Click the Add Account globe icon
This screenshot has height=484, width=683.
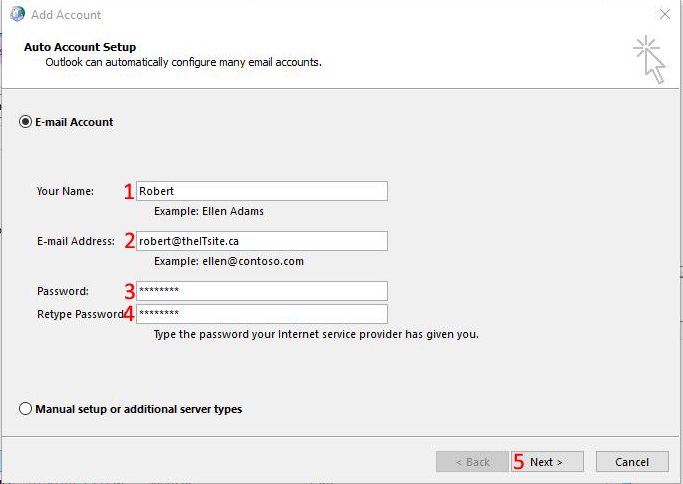(x=17, y=15)
